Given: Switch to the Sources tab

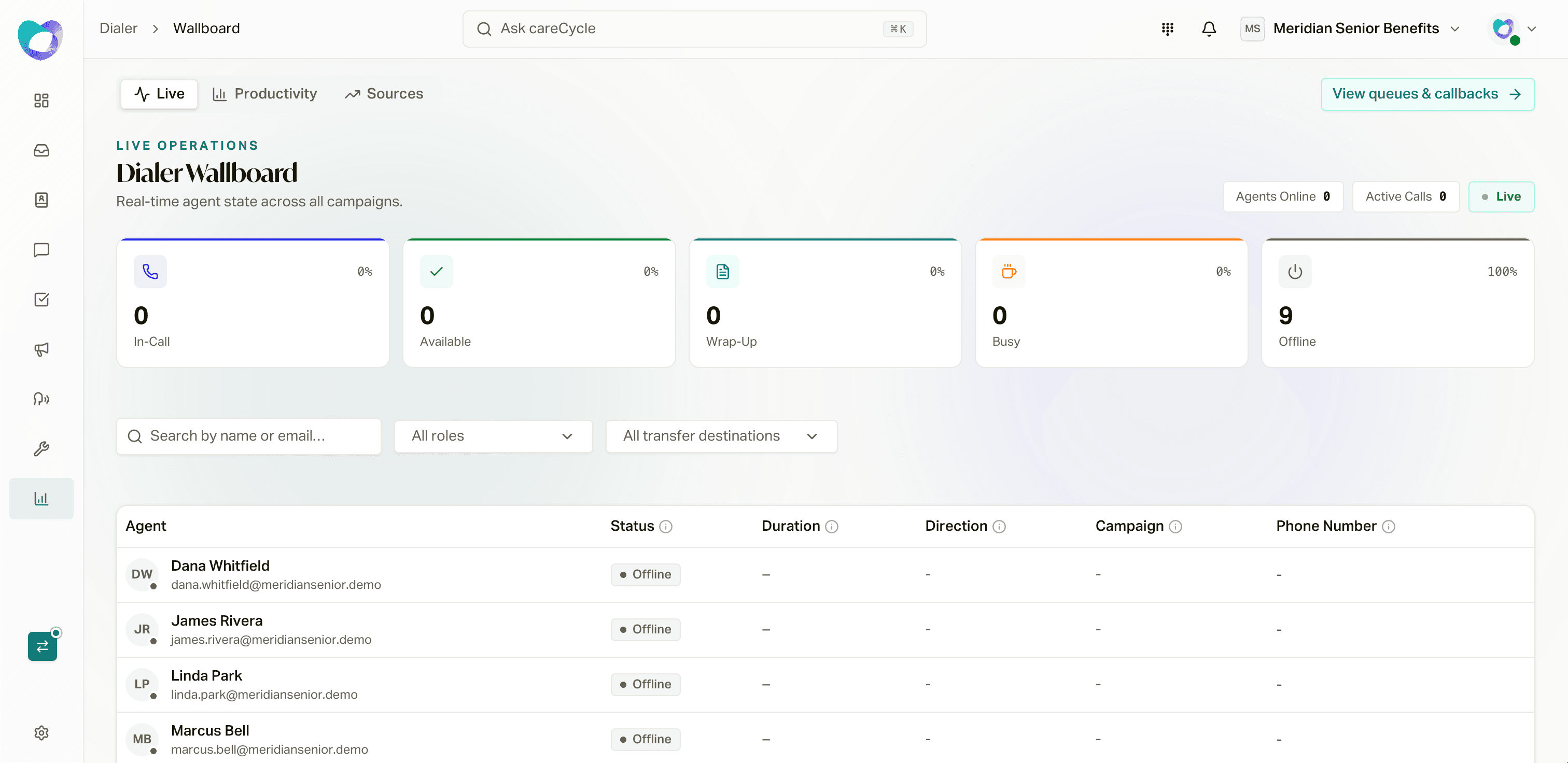Looking at the screenshot, I should 384,94.
